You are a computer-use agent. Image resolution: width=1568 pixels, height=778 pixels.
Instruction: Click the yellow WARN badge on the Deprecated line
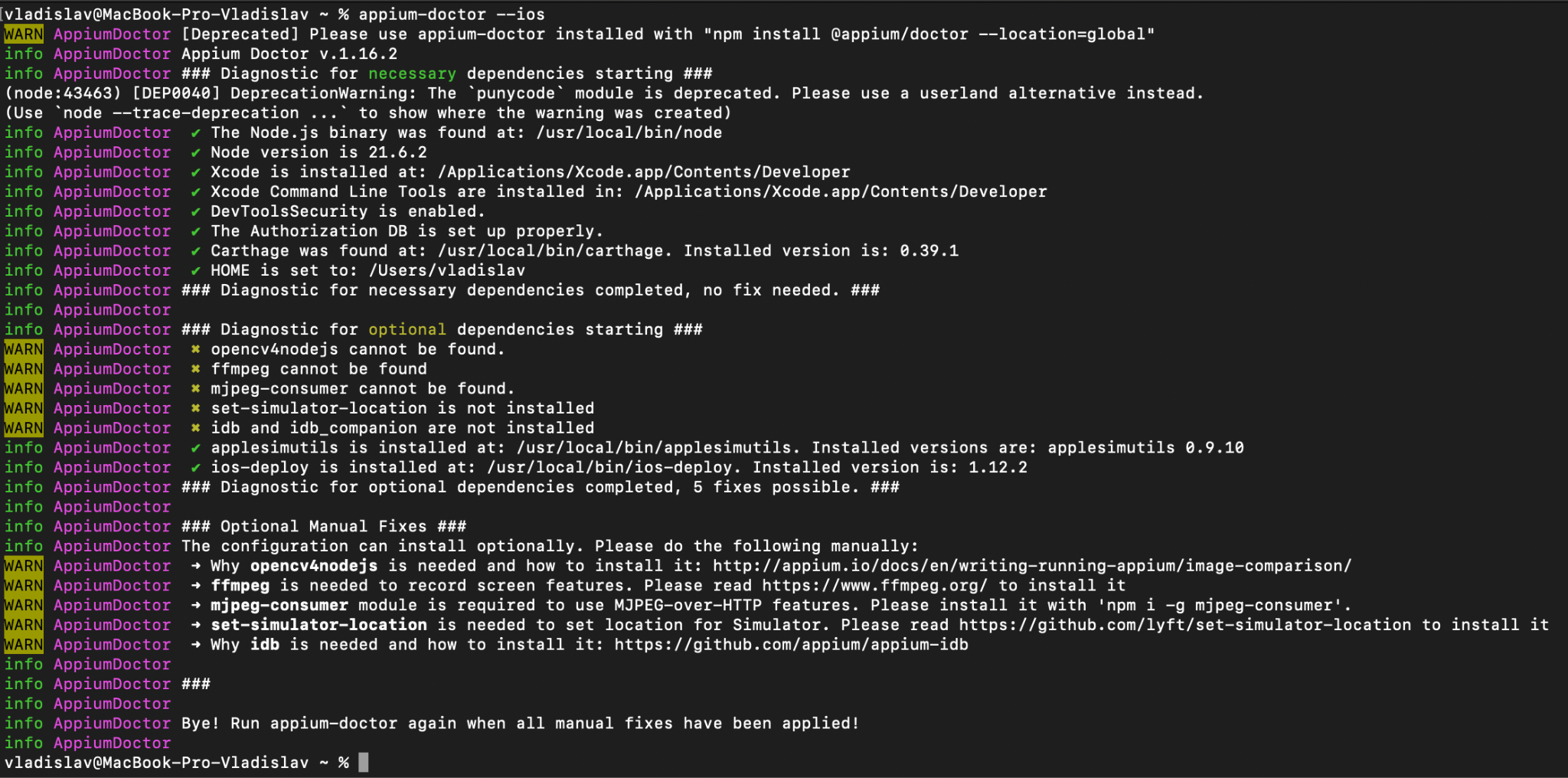coord(24,34)
